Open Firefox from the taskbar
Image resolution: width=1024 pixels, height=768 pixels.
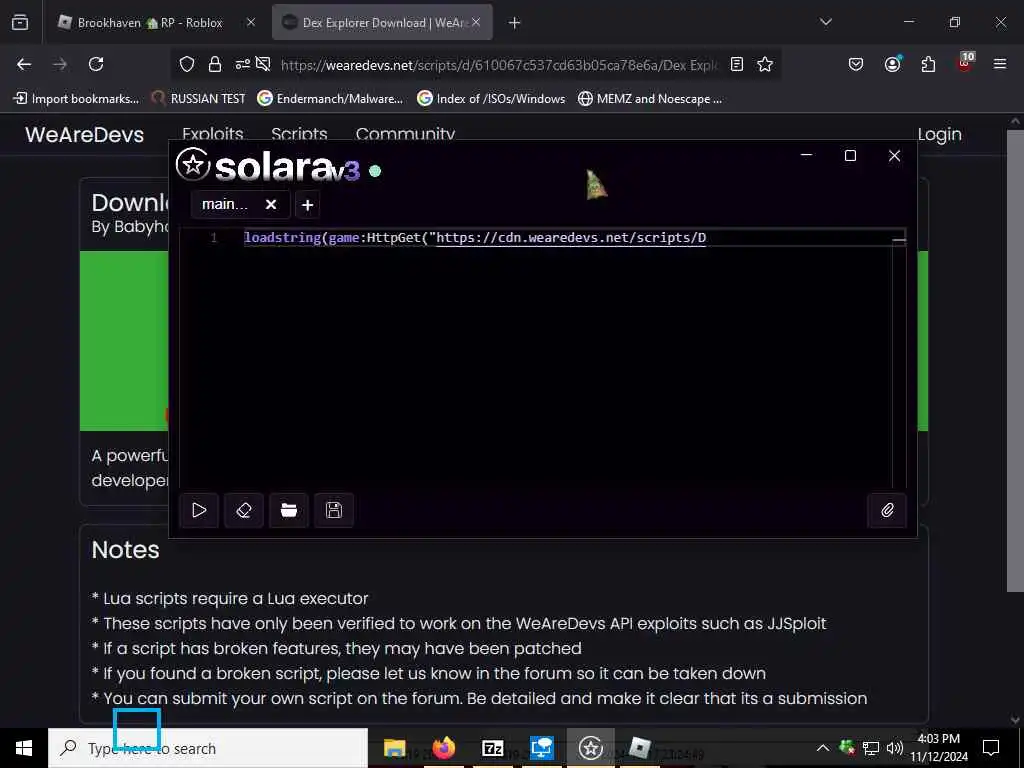coord(443,748)
